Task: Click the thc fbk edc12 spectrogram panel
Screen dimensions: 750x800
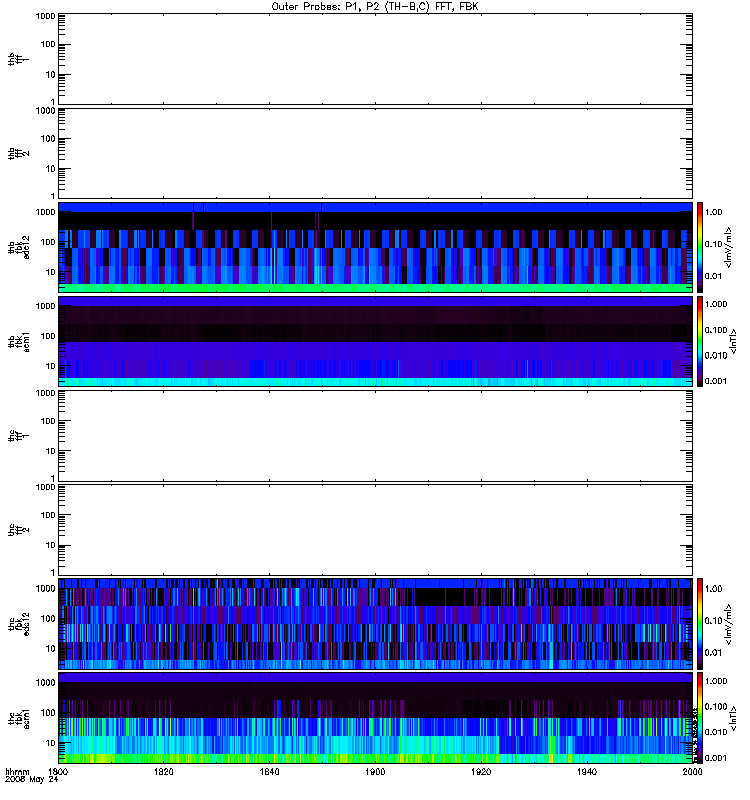Action: (375, 624)
